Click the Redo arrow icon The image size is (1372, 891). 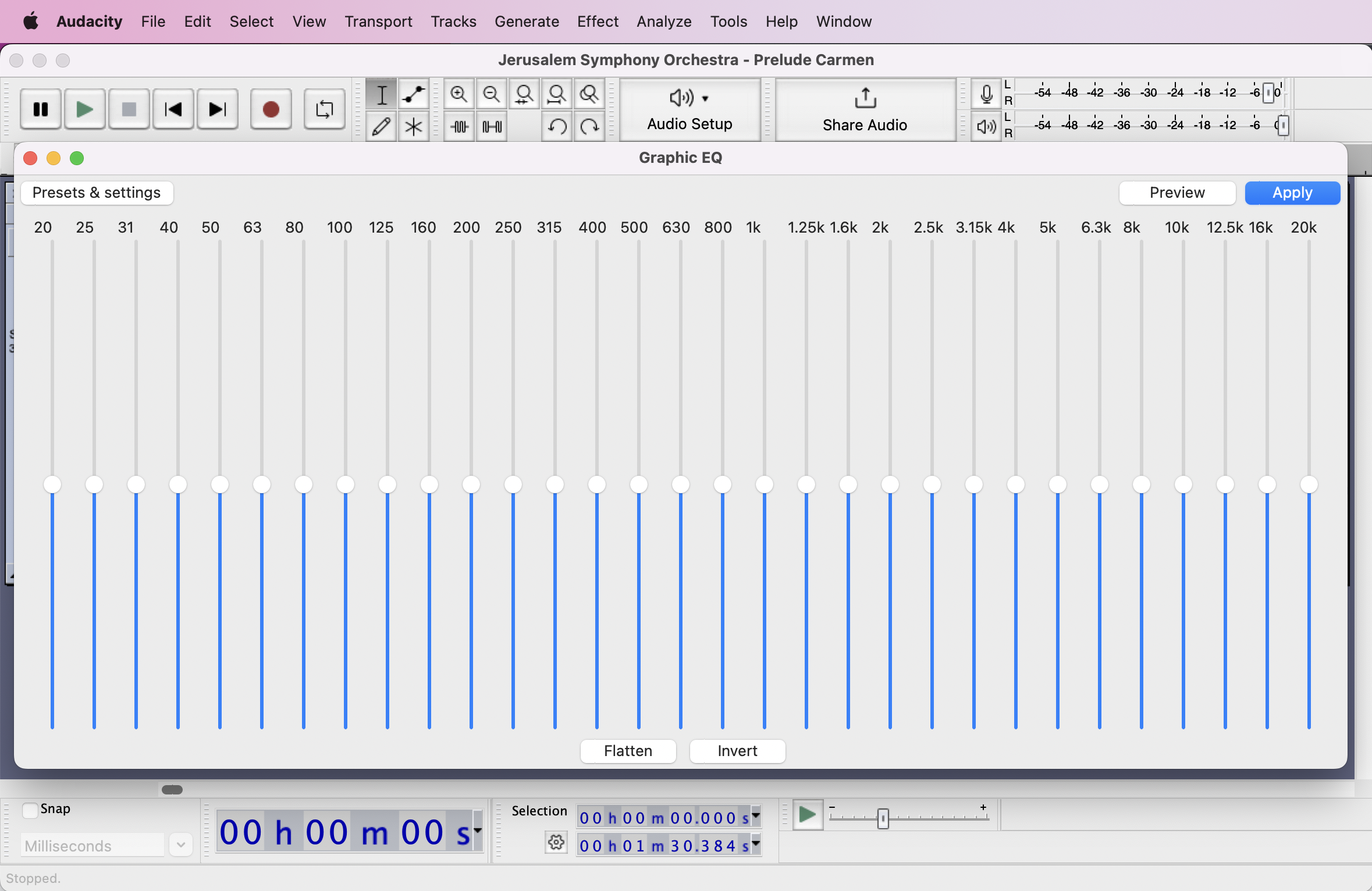(589, 126)
